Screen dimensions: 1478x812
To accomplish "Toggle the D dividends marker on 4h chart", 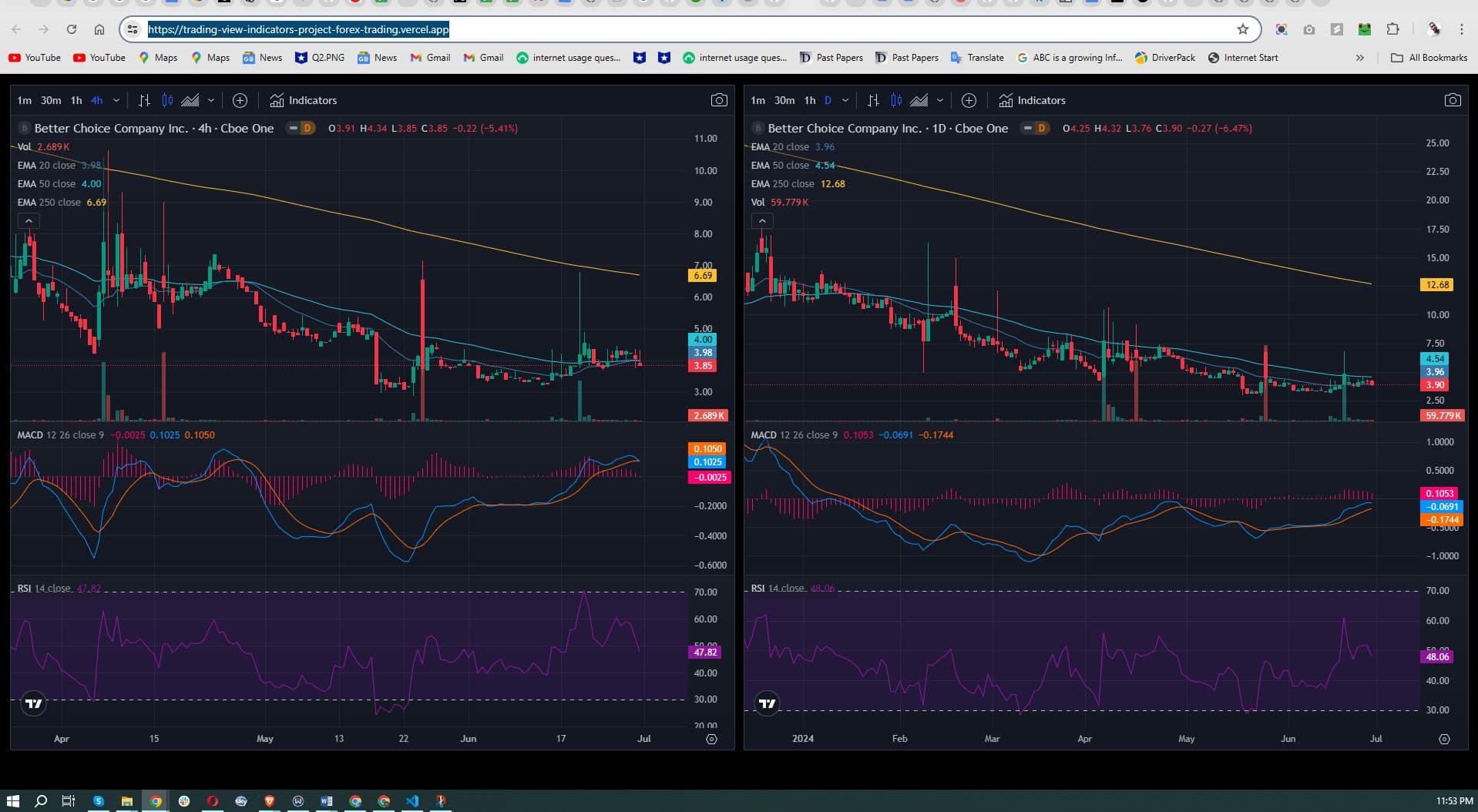I will (309, 129).
